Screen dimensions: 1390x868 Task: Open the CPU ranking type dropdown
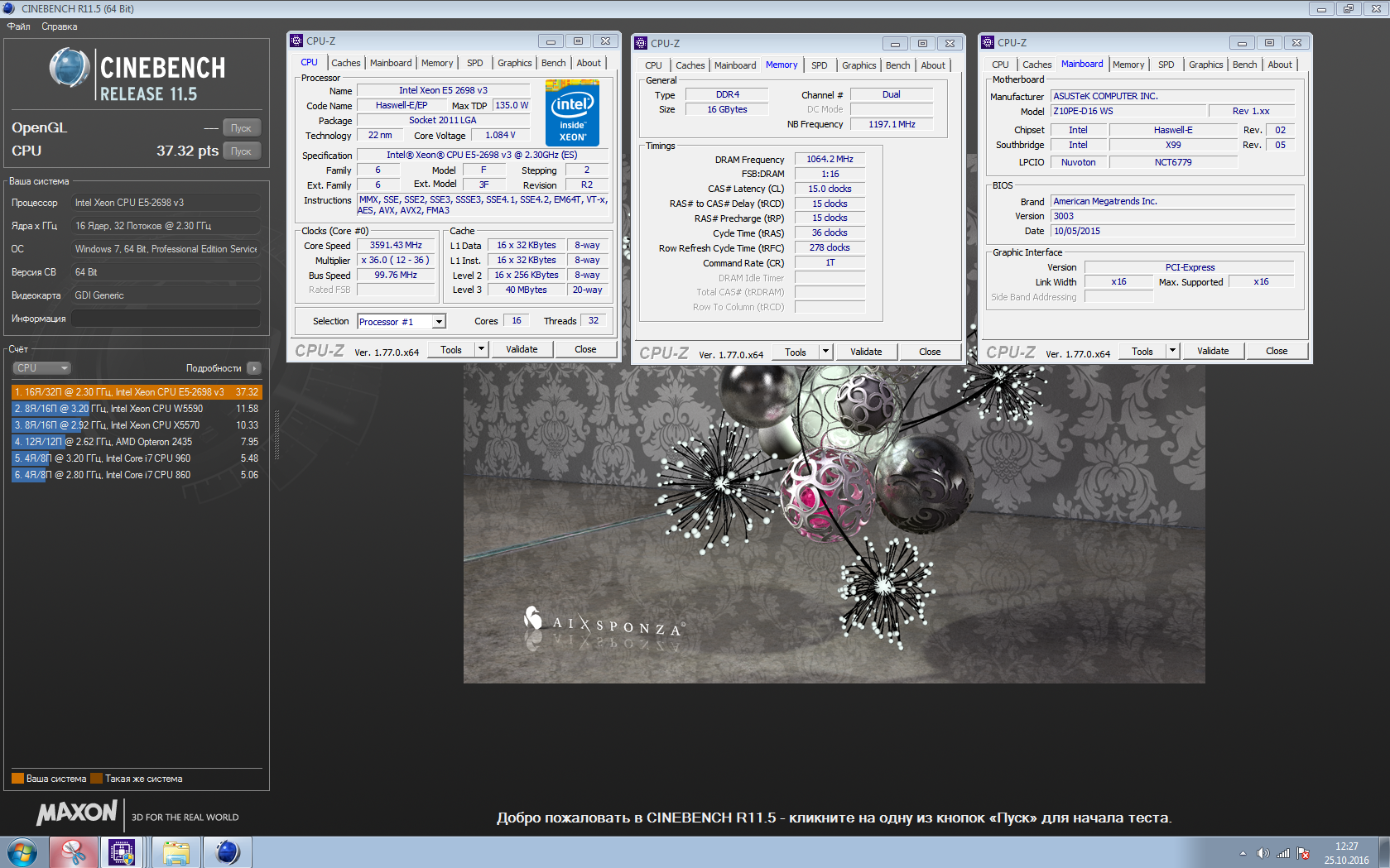click(41, 368)
